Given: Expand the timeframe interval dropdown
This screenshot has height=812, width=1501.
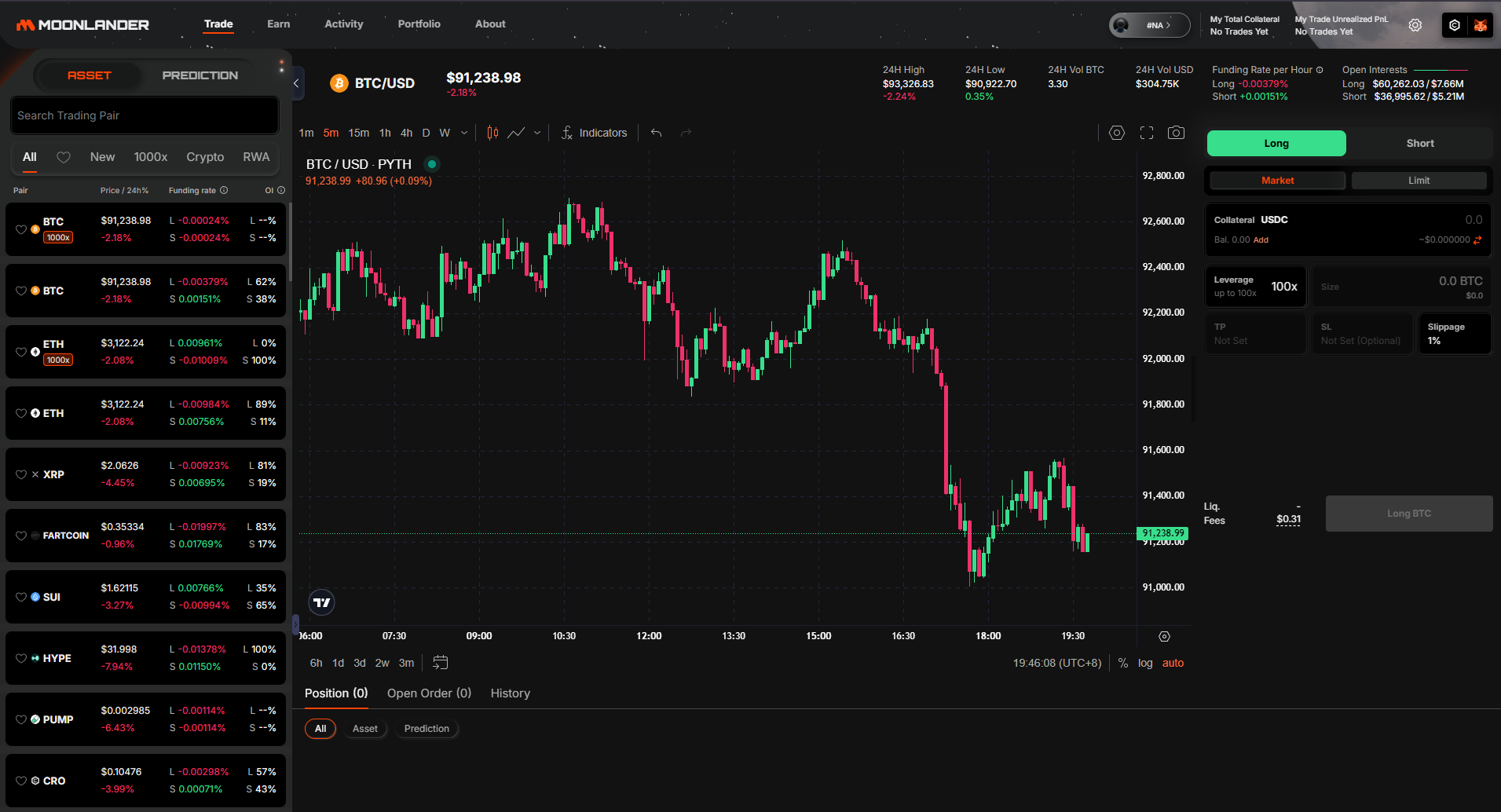Looking at the screenshot, I should pyautogui.click(x=464, y=133).
